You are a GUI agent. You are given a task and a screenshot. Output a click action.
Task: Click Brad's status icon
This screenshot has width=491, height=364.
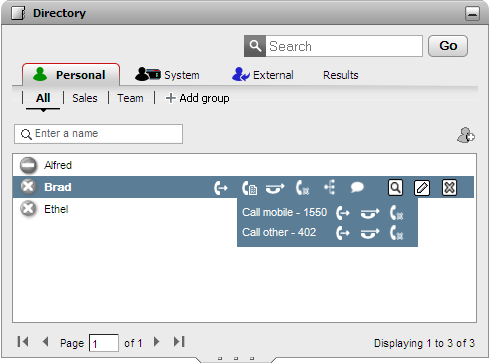(28, 187)
